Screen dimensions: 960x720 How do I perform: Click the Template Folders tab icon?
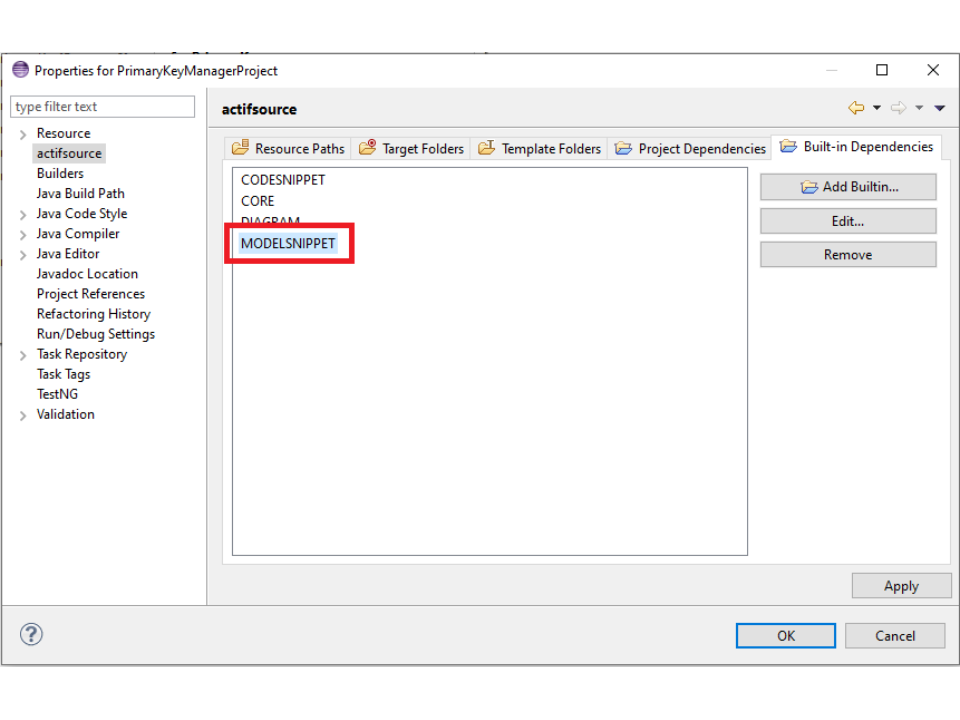pos(487,148)
